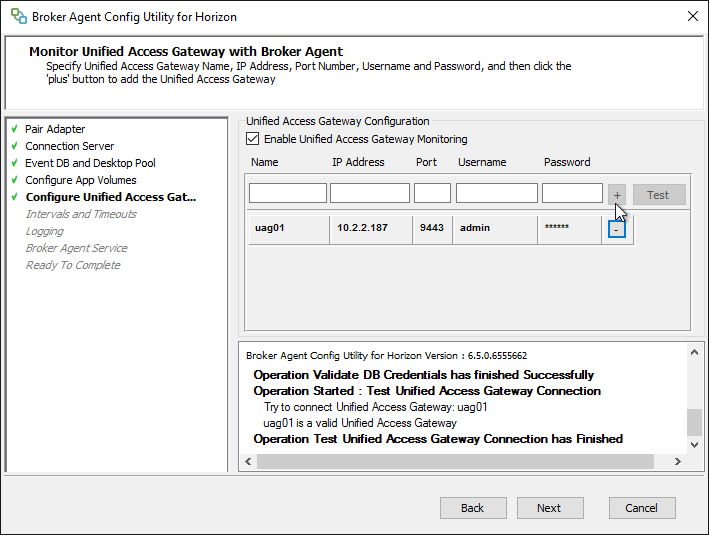Toggle Enable Unified Access Gateway Monitoring checkbox
This screenshot has height=535, width=709.
click(x=252, y=139)
